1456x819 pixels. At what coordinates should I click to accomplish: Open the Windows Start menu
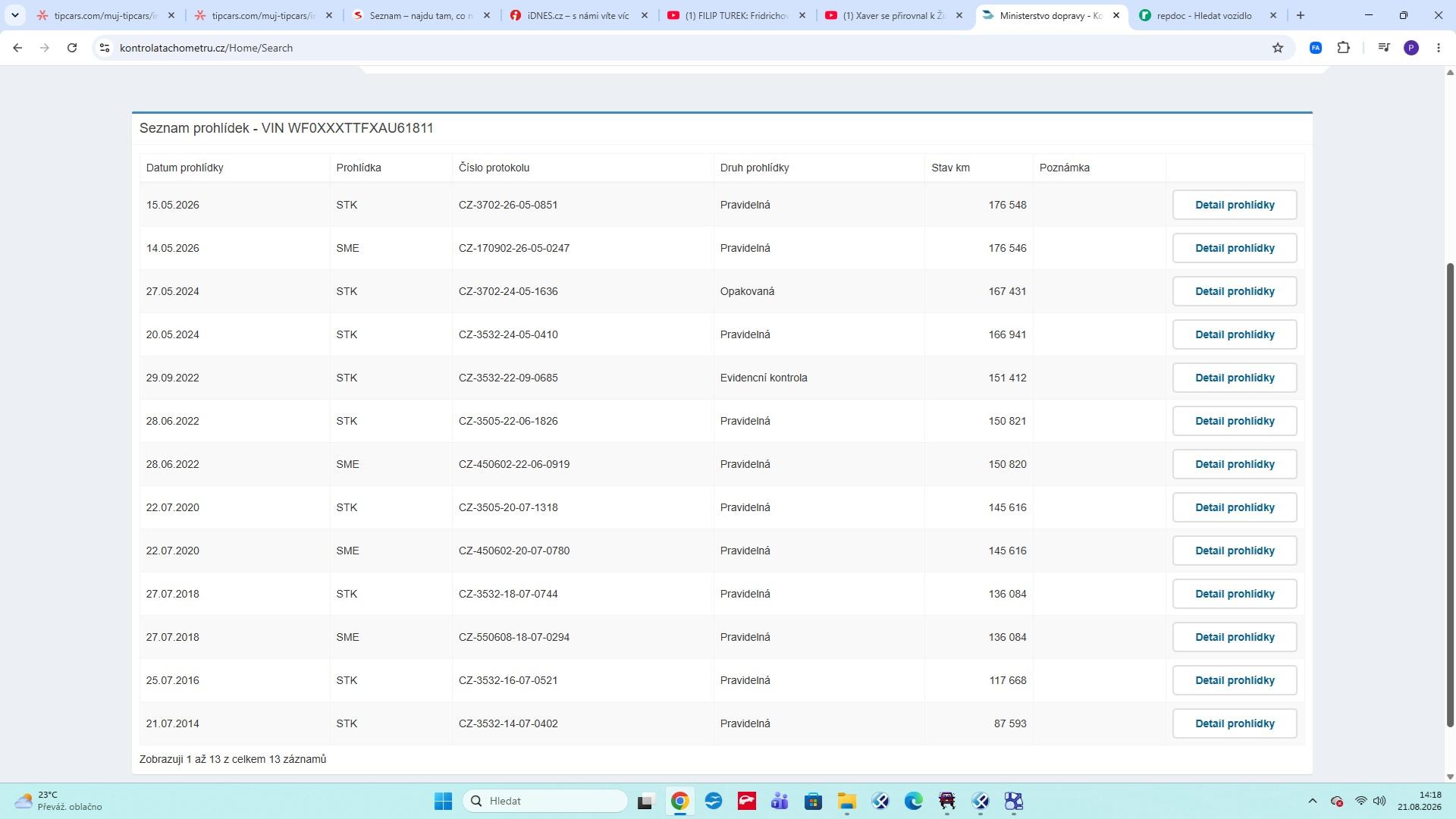coord(443,801)
